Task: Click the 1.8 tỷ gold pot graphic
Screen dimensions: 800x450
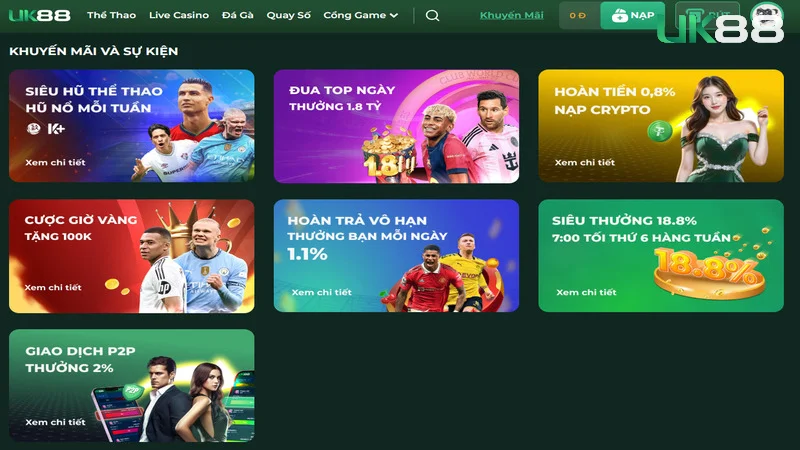Action: 389,155
